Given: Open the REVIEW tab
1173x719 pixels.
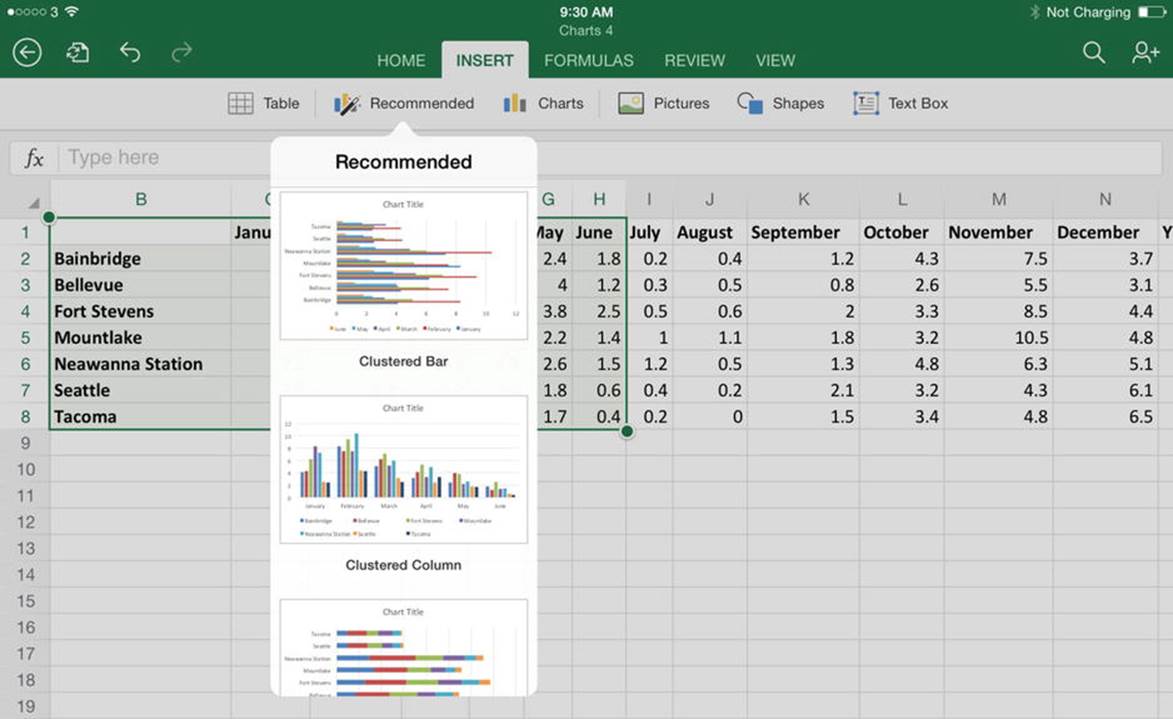Looking at the screenshot, I should (694, 61).
